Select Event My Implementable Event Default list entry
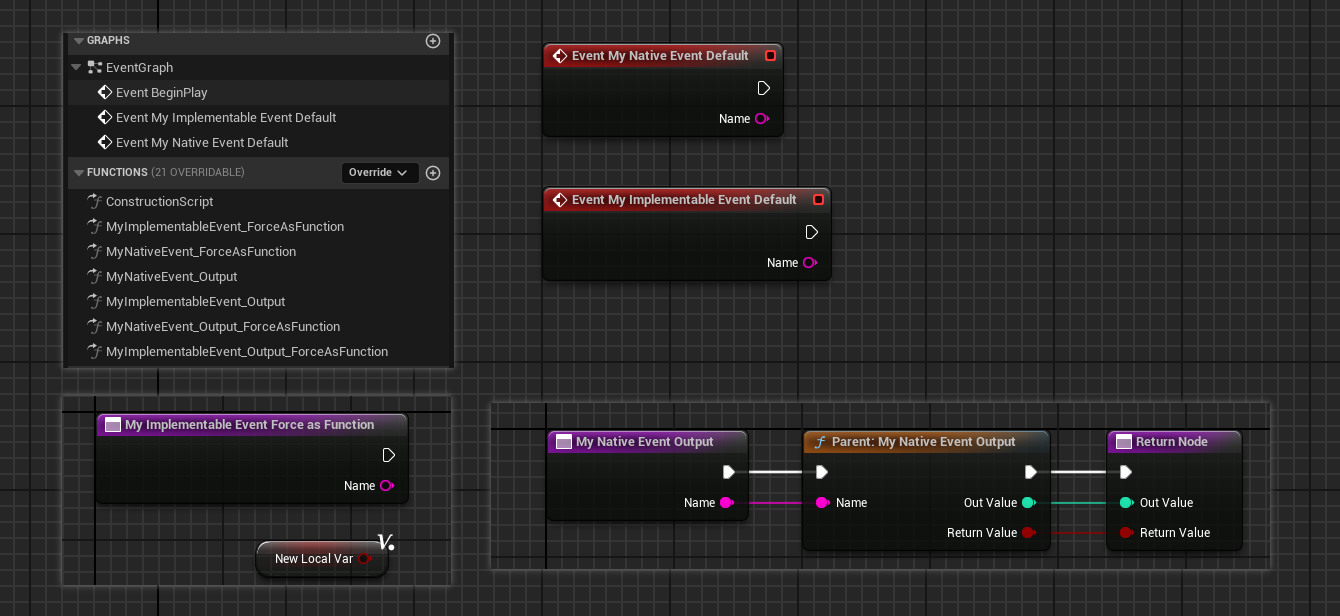Screen dimensions: 1340x616 (225, 118)
